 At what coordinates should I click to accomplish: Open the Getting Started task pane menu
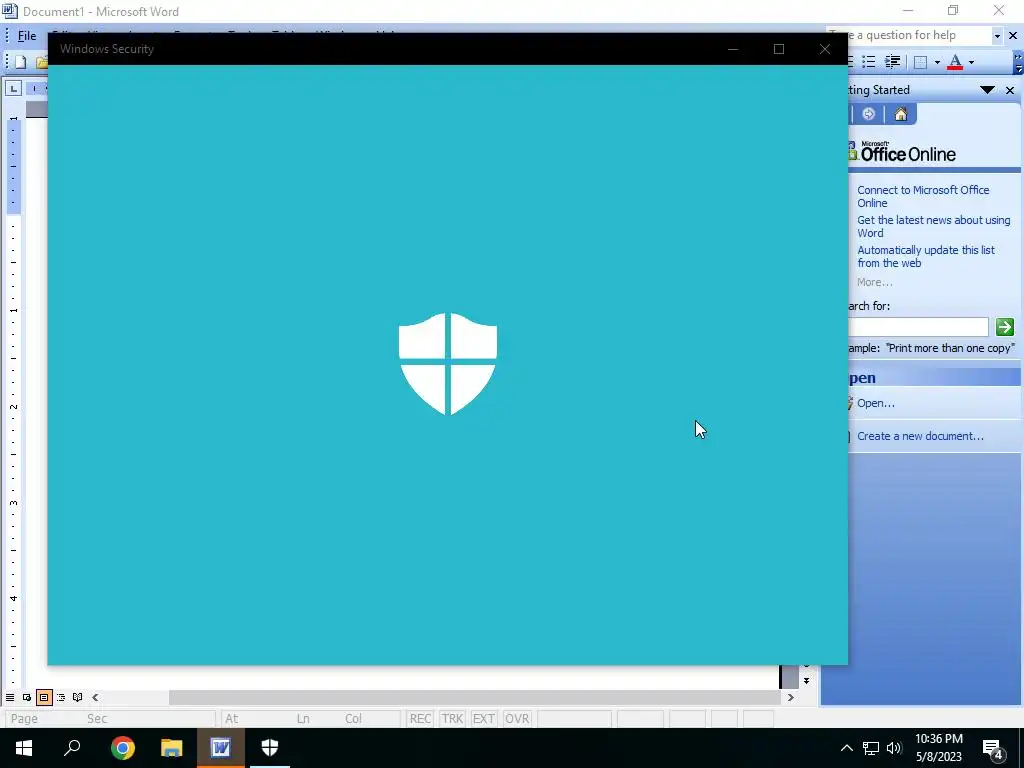(987, 89)
